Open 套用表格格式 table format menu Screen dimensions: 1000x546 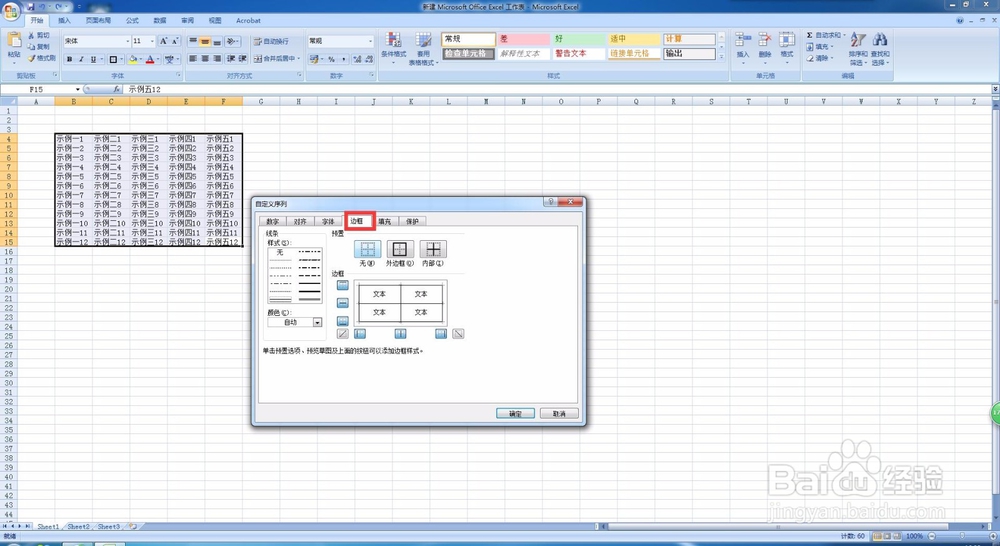423,49
